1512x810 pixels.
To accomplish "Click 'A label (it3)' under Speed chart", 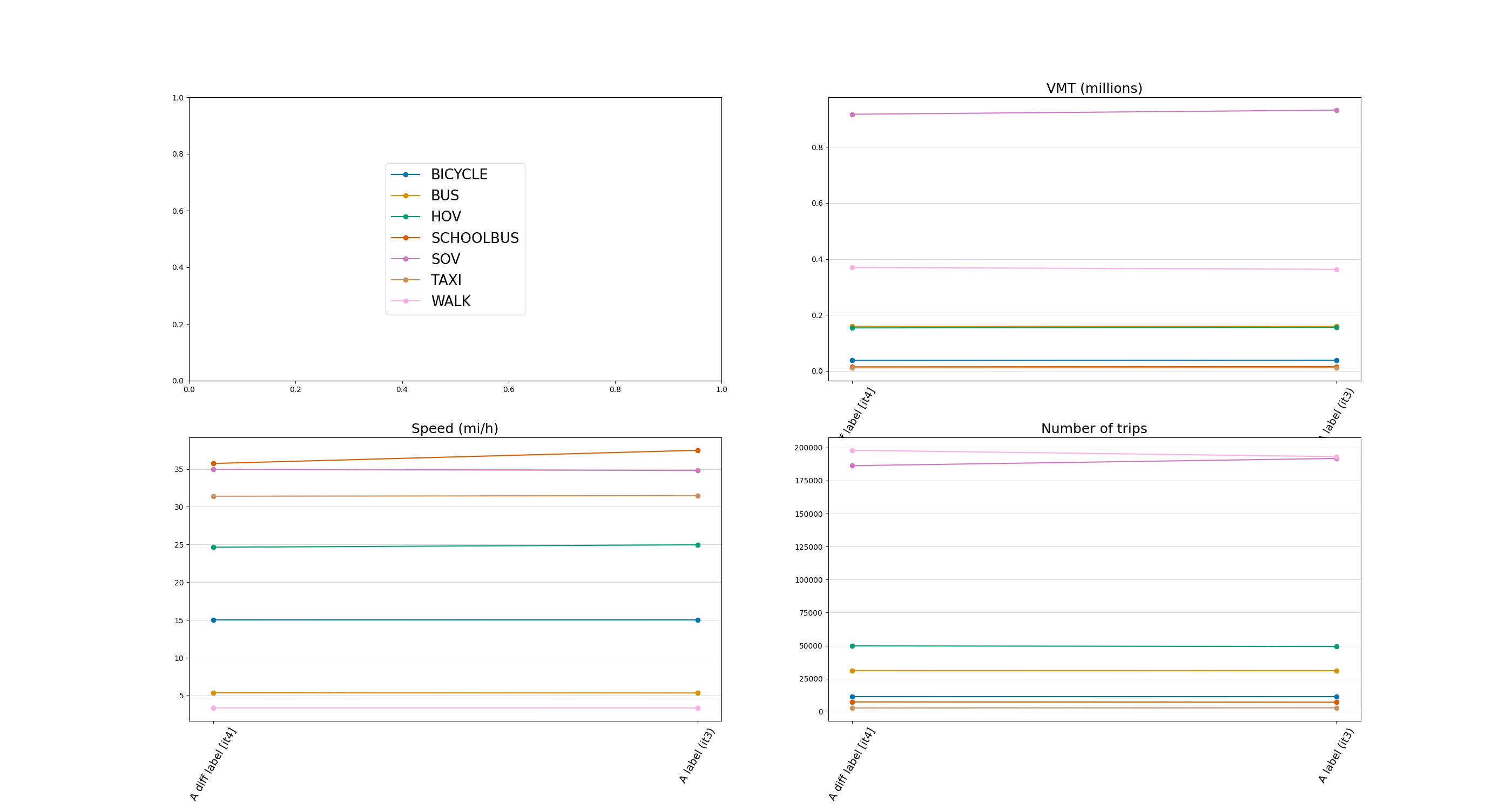I will point(697,756).
